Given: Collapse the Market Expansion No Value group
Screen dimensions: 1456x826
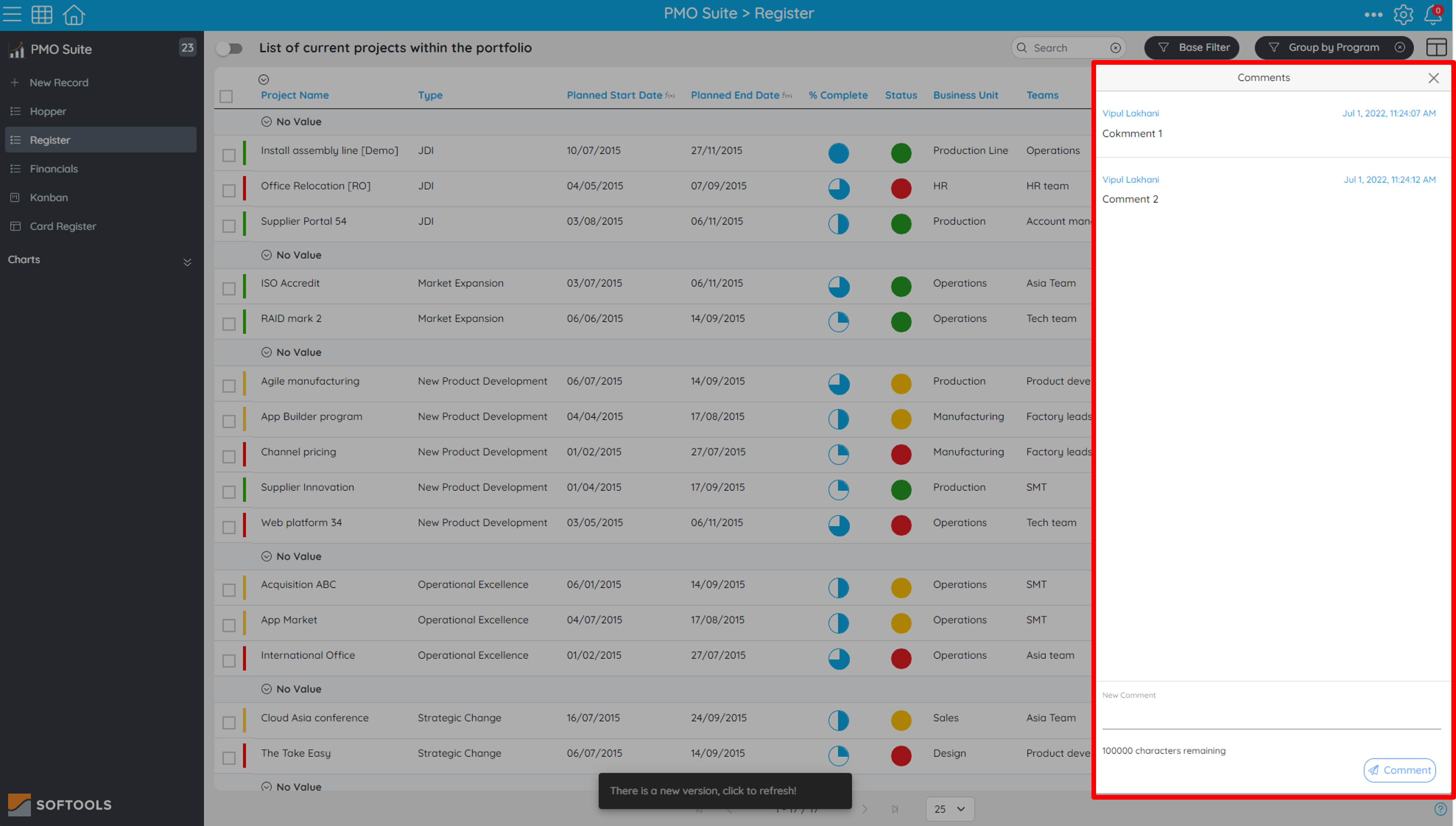Looking at the screenshot, I should pos(267,255).
